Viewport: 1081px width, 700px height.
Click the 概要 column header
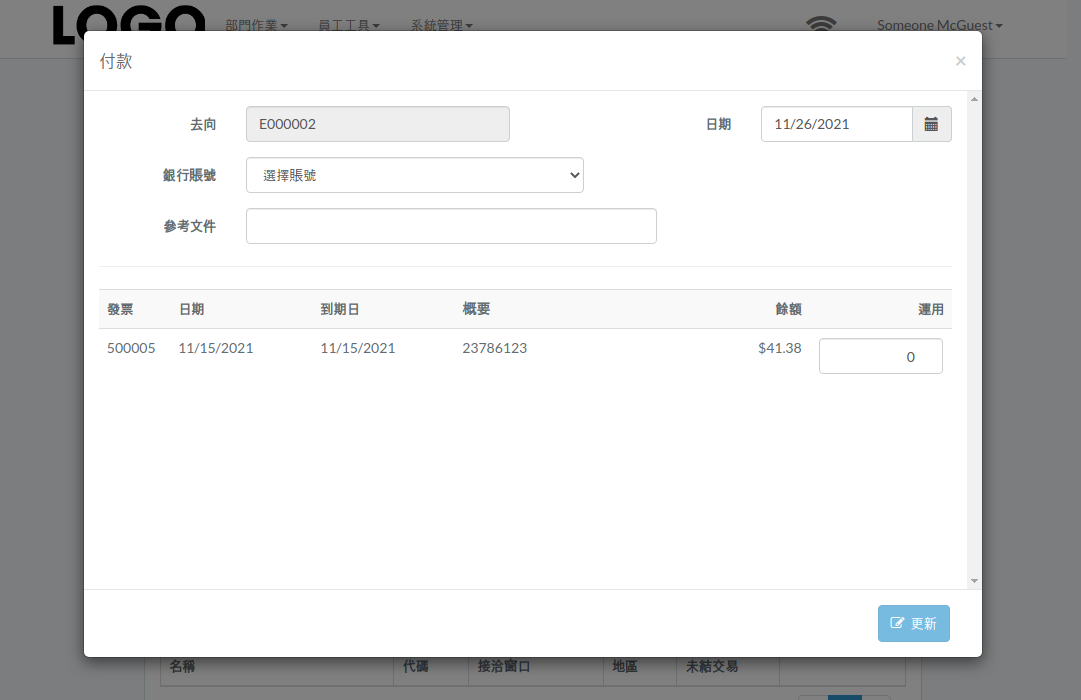pos(476,310)
